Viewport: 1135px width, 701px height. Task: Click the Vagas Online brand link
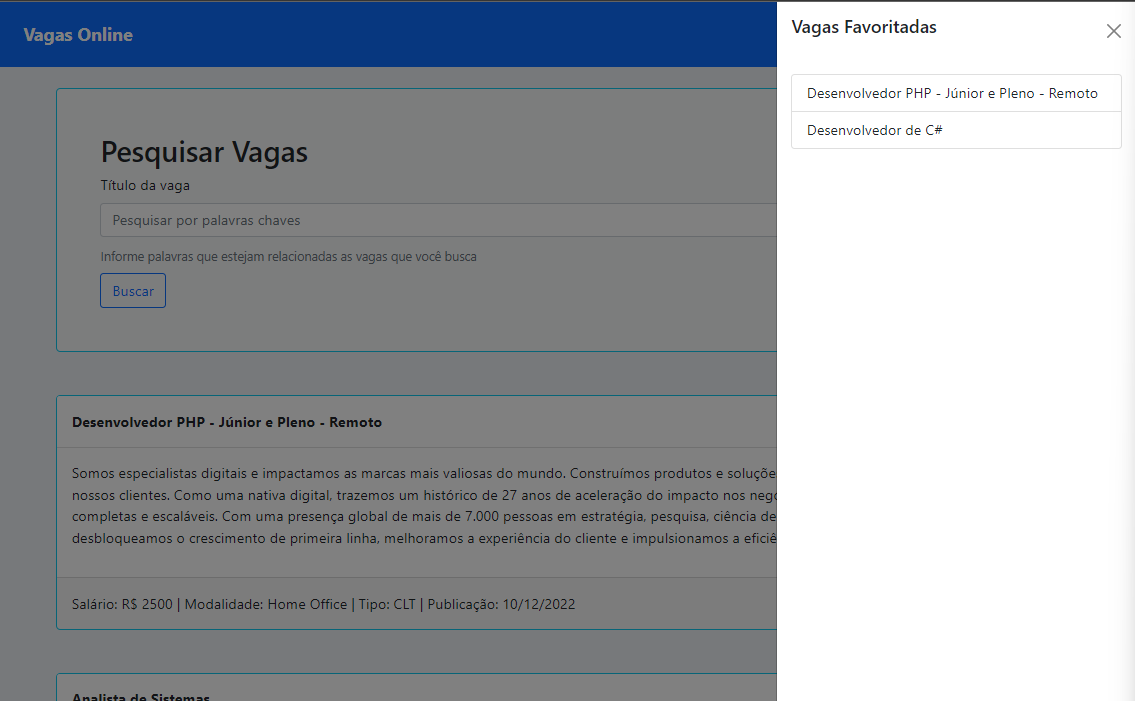point(78,34)
